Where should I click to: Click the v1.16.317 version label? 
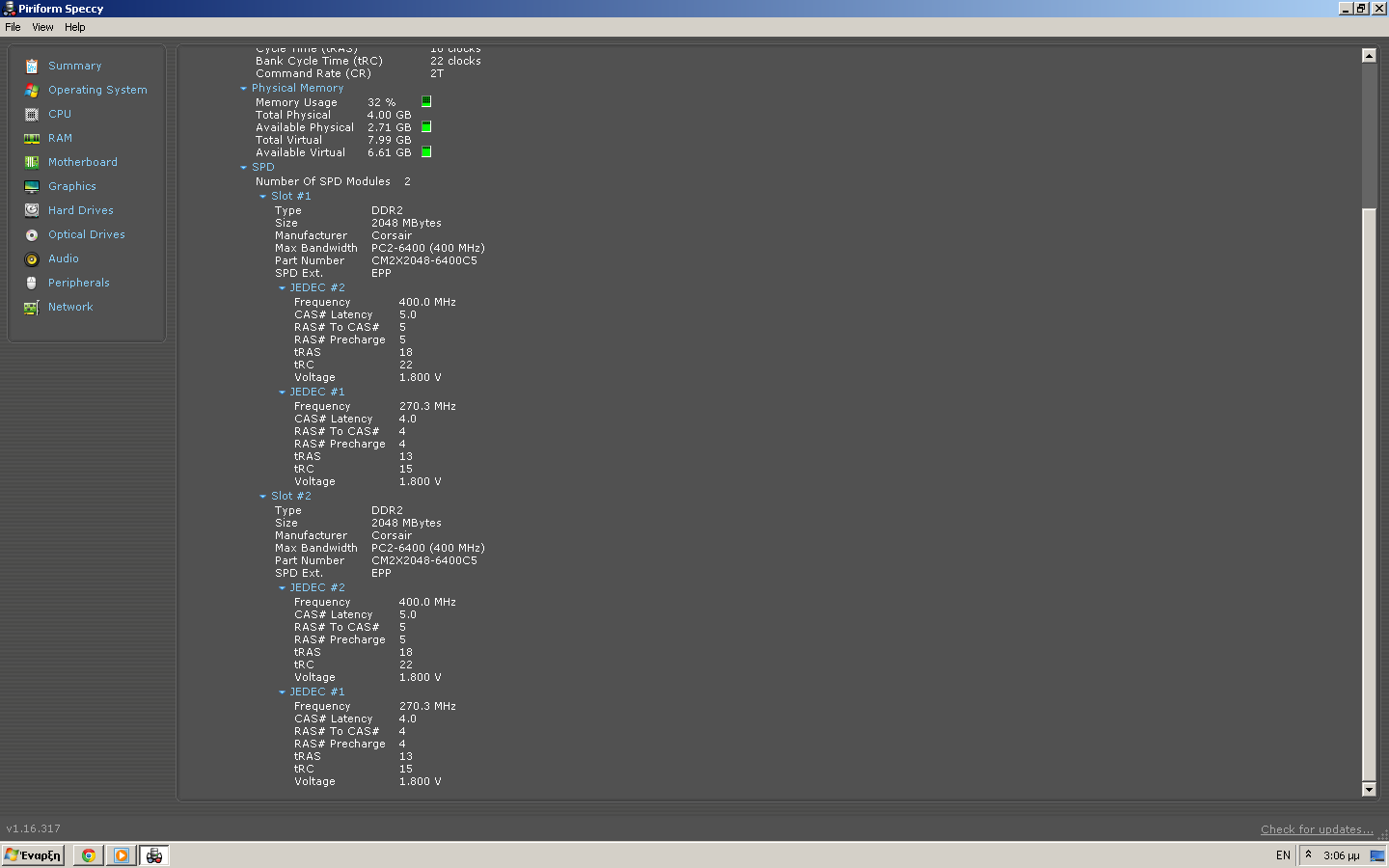(34, 828)
